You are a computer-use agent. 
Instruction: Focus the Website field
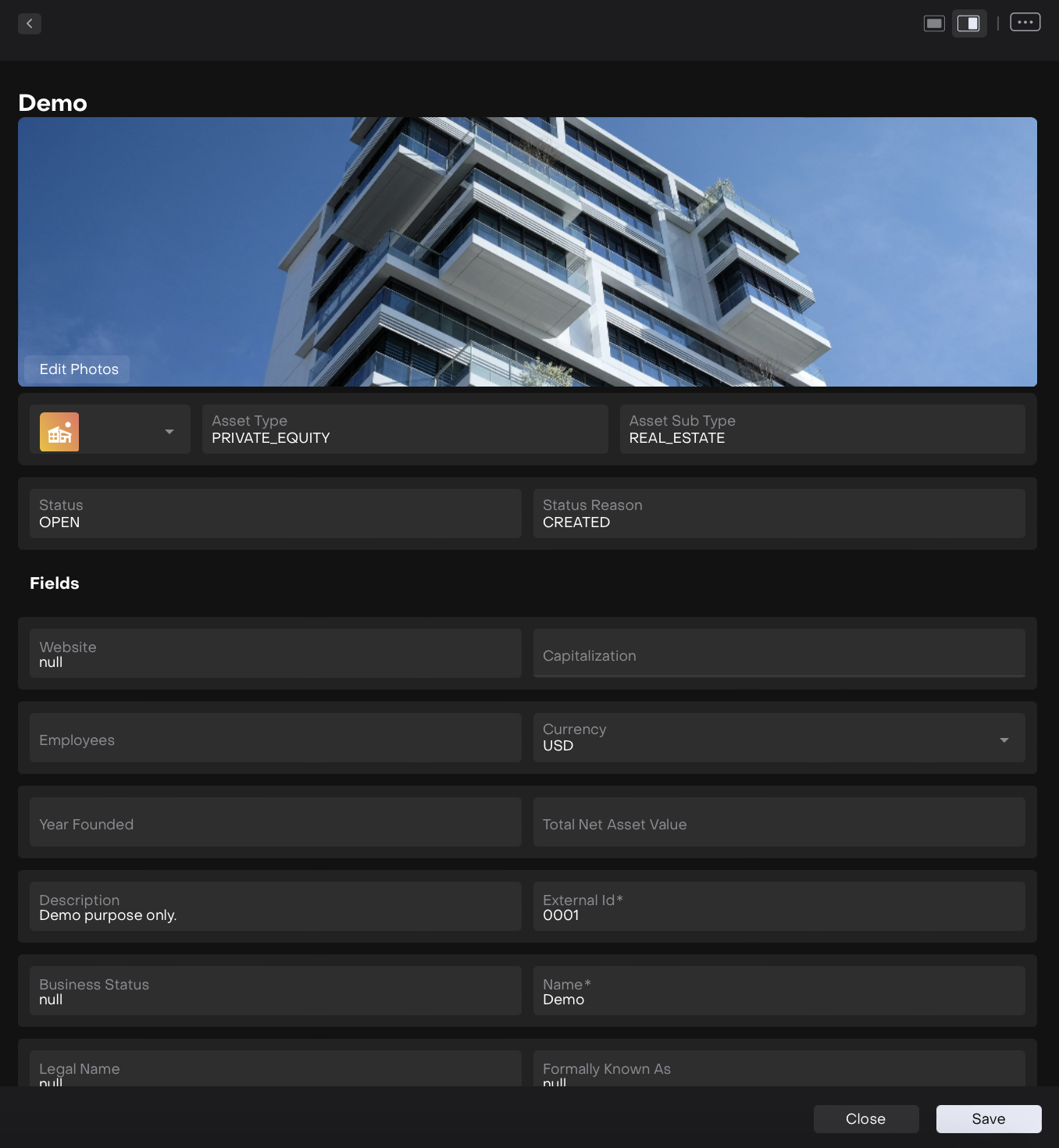(275, 654)
